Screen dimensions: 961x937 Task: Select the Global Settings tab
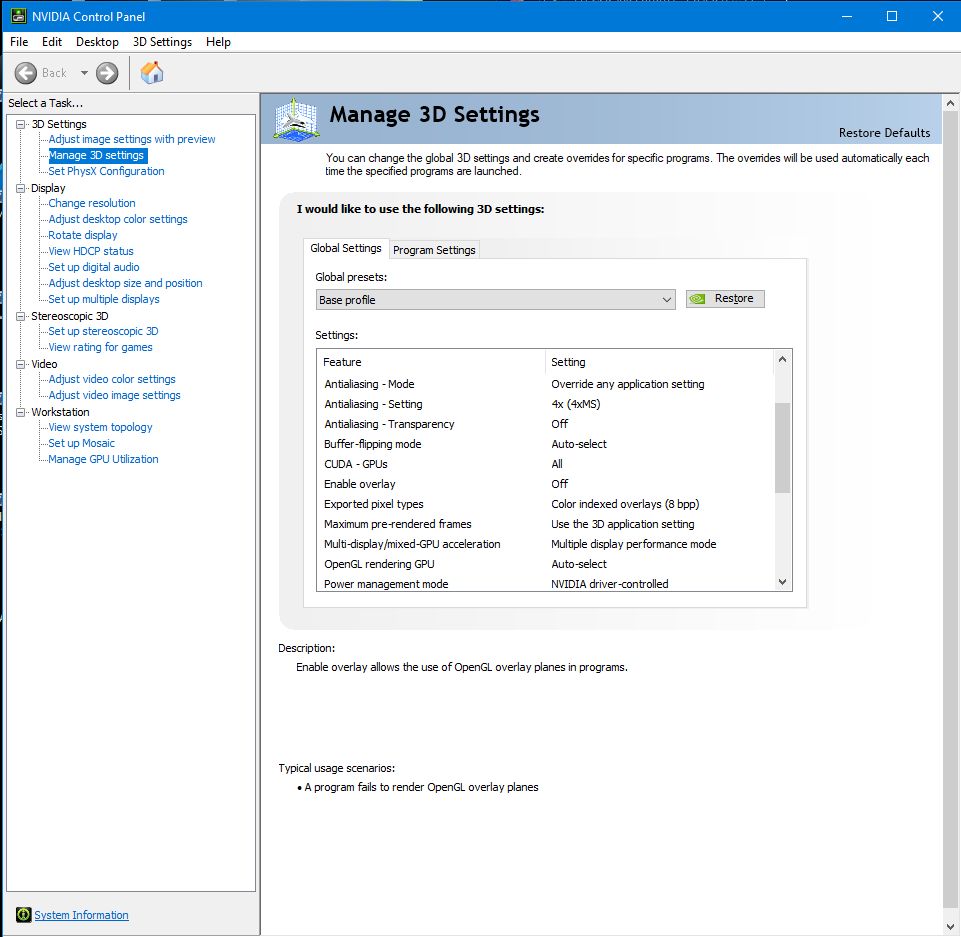tap(346, 248)
